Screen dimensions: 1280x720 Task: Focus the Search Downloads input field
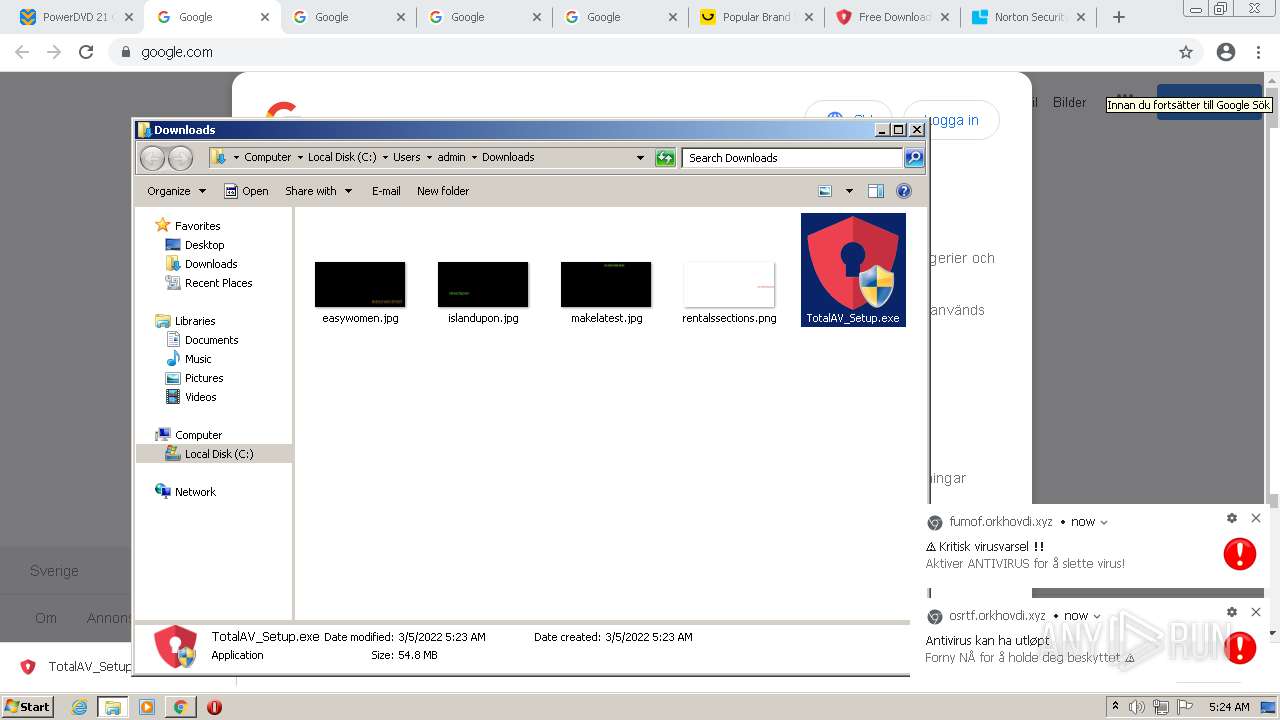pos(793,158)
